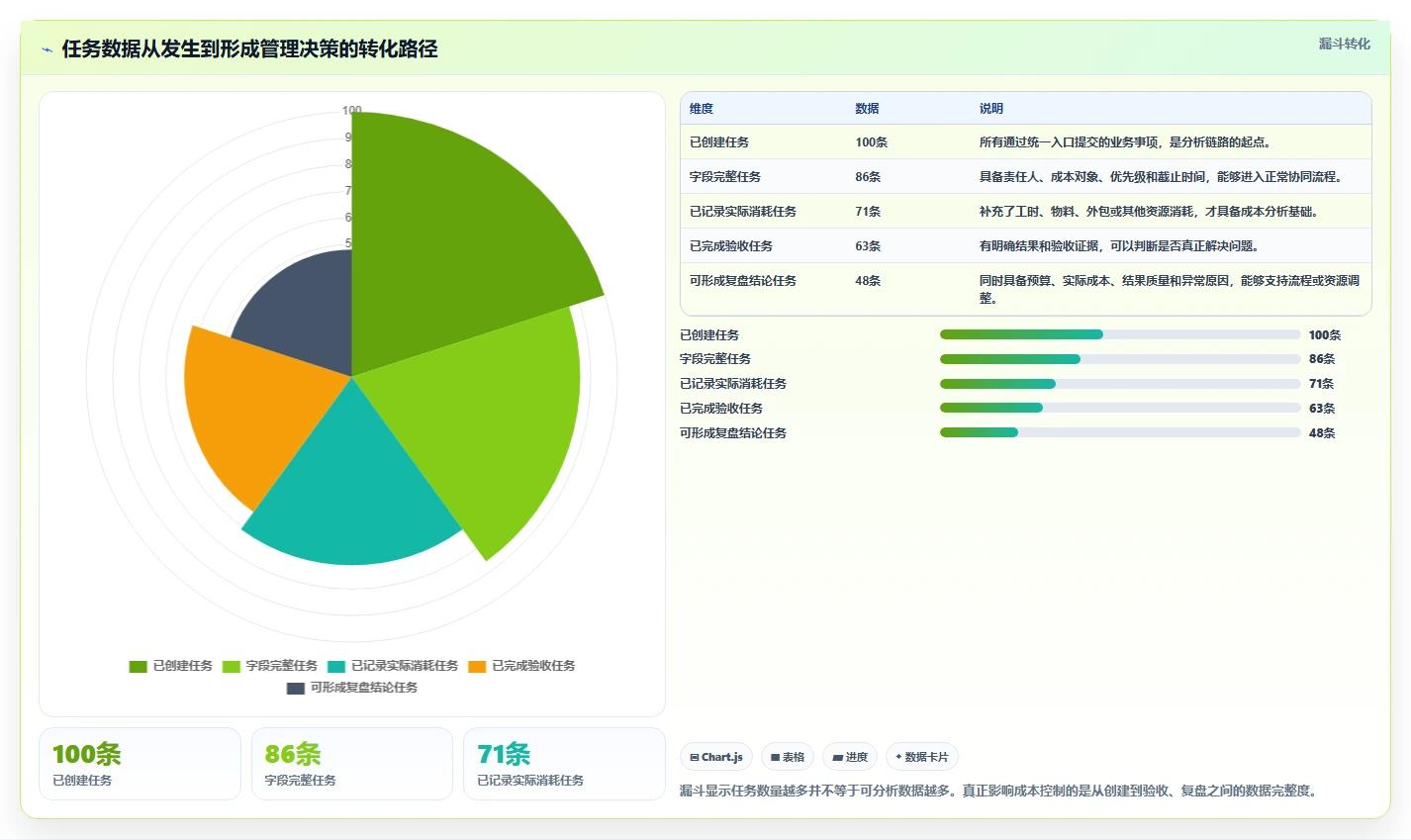
Task: Click the description starting 有明确结果和验收证据
Action: (1119, 246)
